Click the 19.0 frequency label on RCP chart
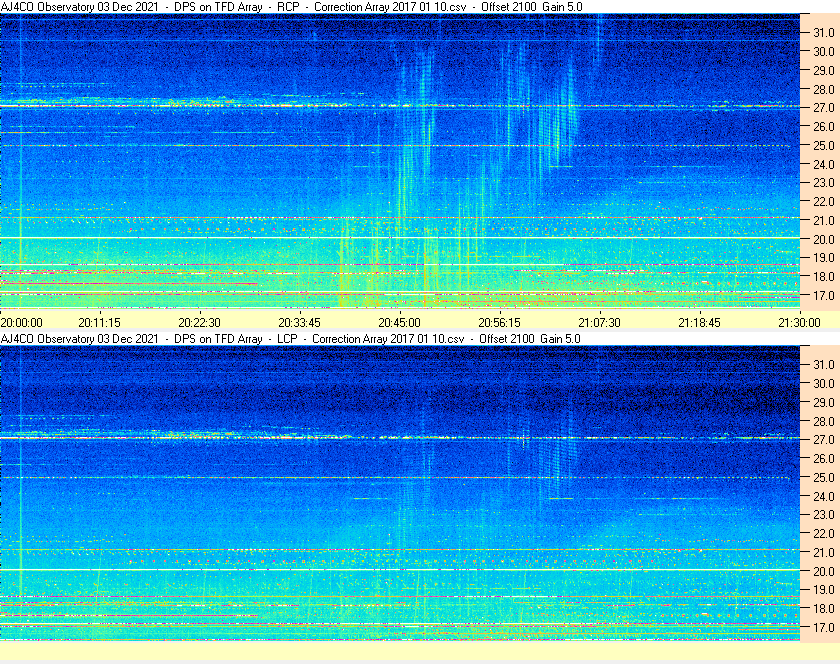Viewport: 840px width, 664px height. coord(824,258)
